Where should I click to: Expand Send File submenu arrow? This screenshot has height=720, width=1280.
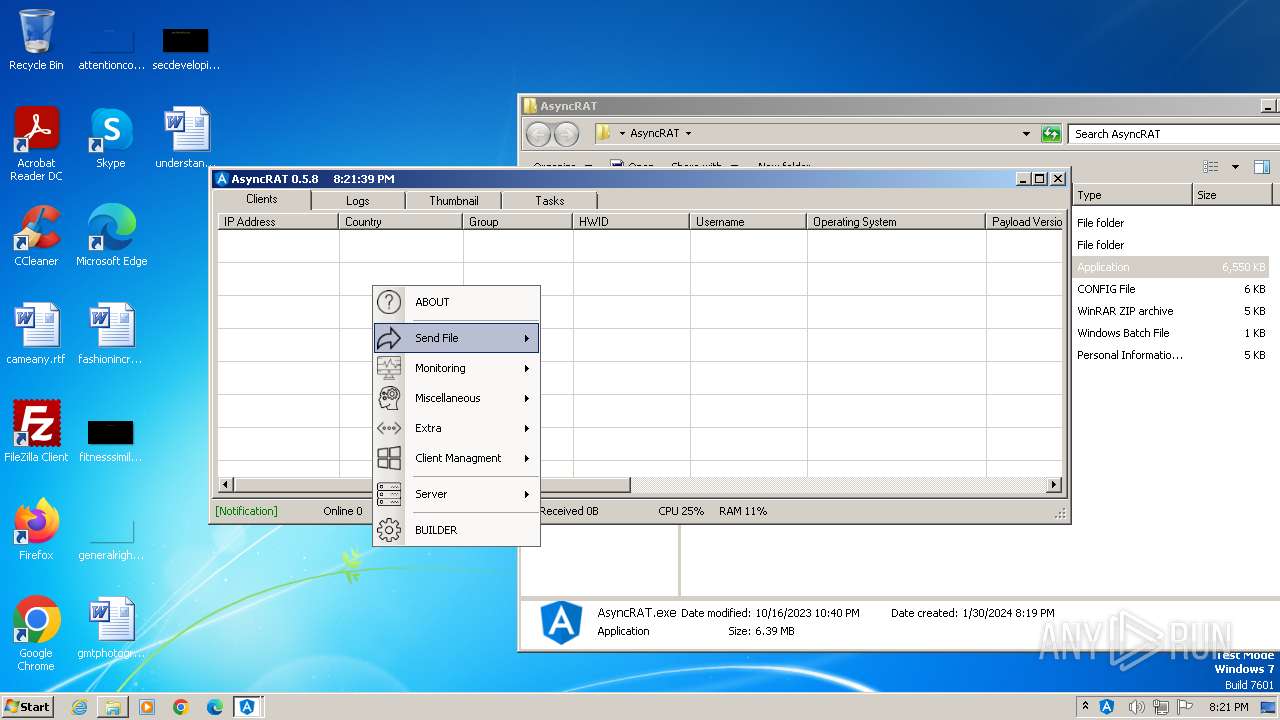coord(526,338)
